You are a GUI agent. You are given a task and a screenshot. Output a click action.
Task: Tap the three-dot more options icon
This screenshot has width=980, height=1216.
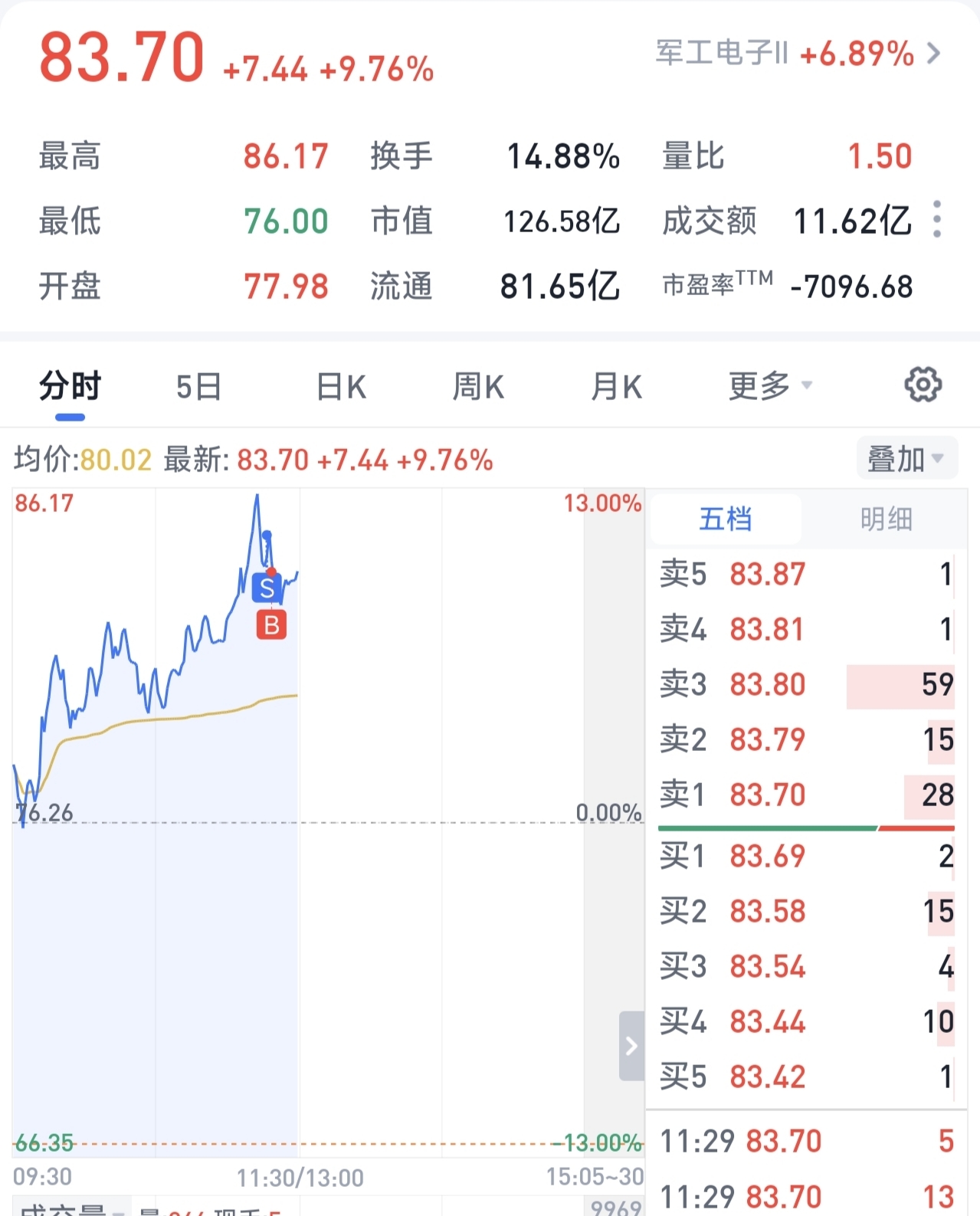tap(936, 220)
